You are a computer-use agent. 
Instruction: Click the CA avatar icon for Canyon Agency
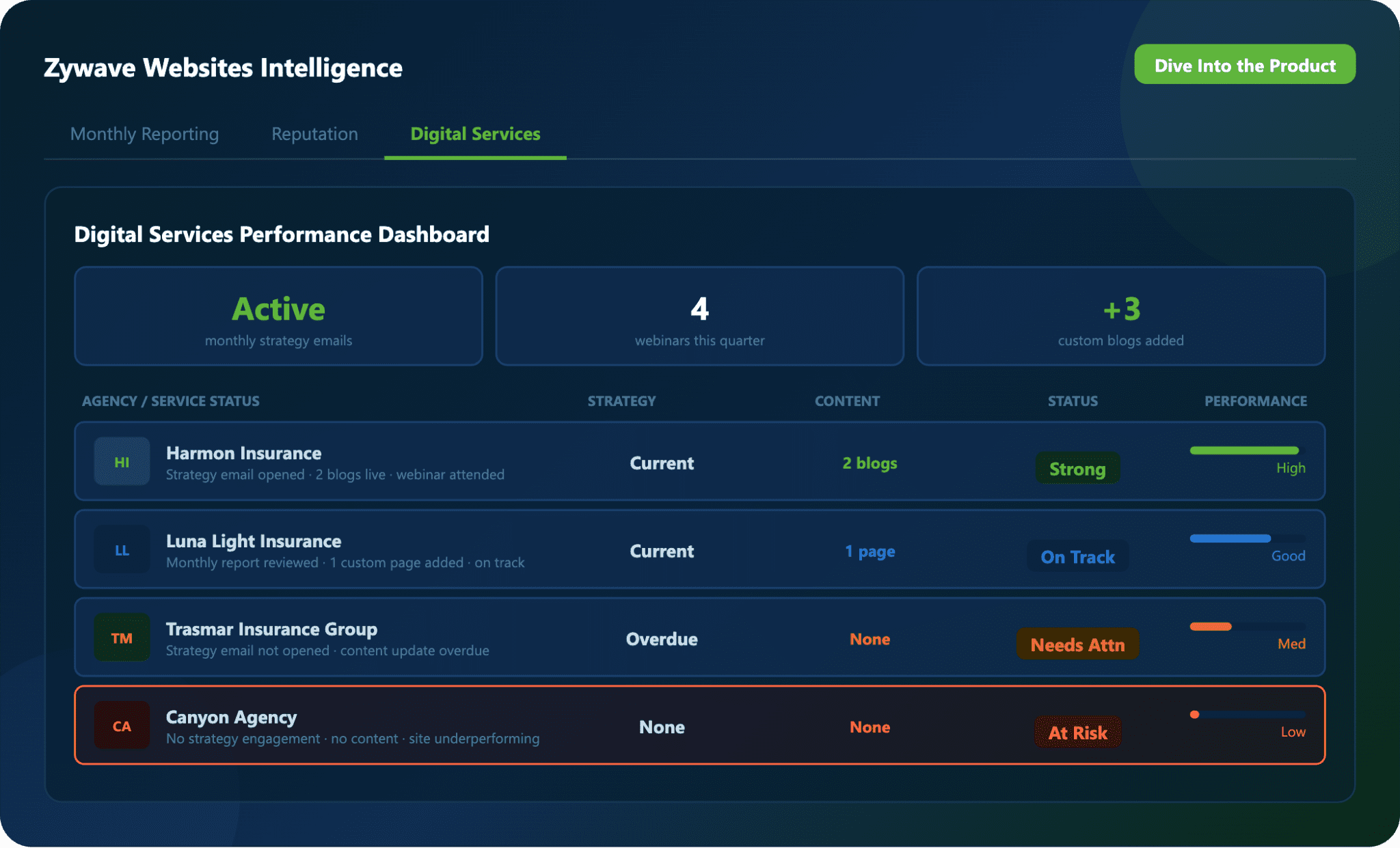tap(122, 726)
